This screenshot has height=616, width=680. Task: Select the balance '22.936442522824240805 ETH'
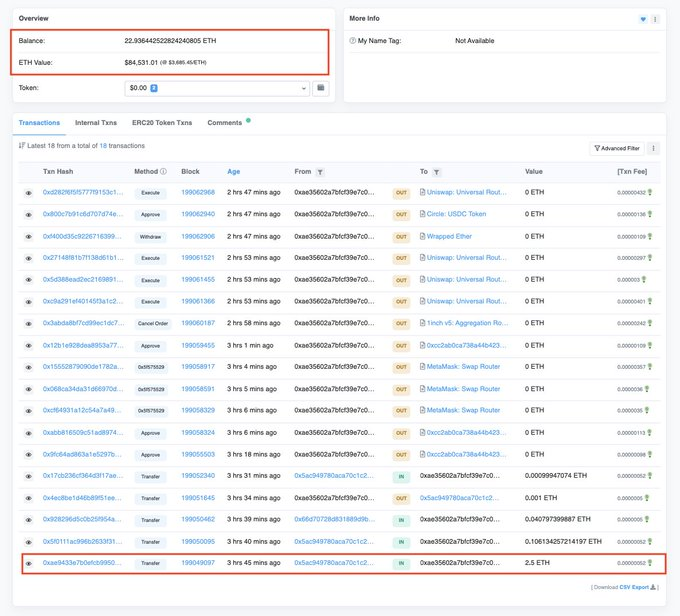[170, 41]
